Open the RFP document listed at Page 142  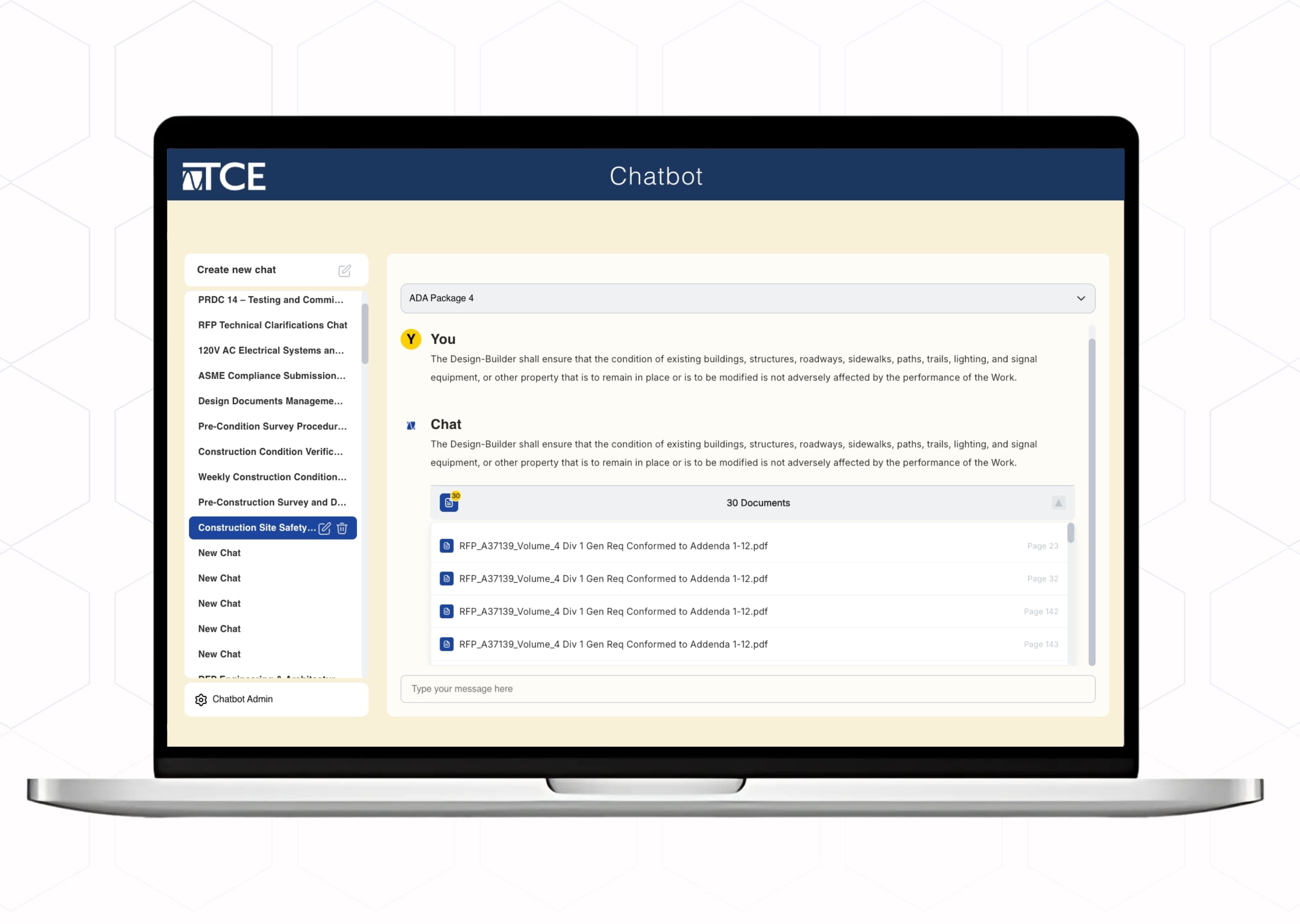point(749,612)
